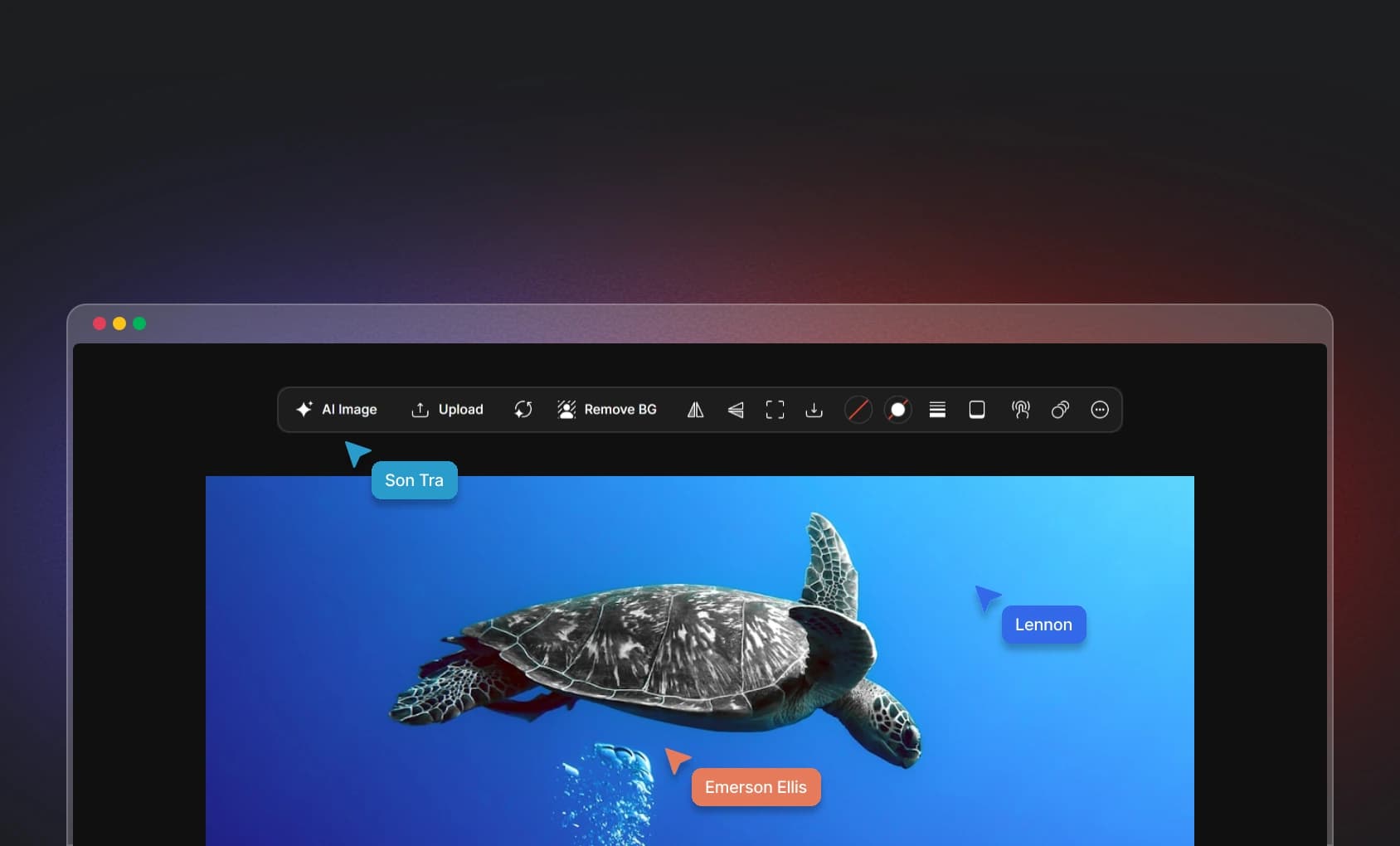Select Remove BG in the toolbar
1400x846 pixels.
pyautogui.click(x=607, y=410)
